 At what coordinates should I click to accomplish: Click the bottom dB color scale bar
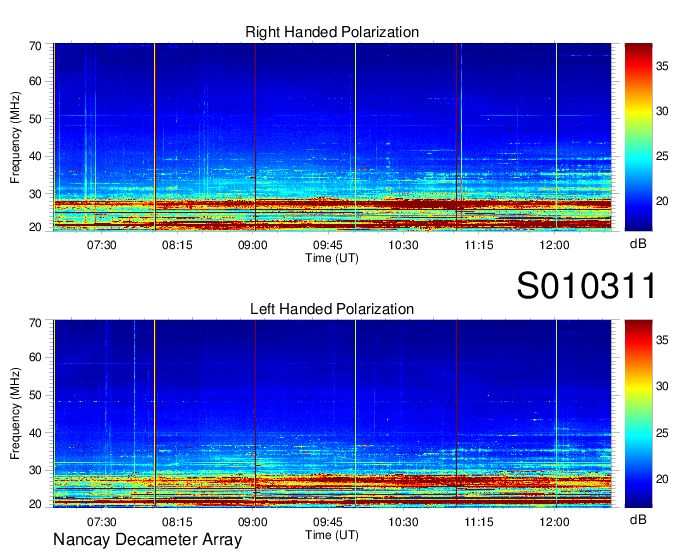(638, 413)
